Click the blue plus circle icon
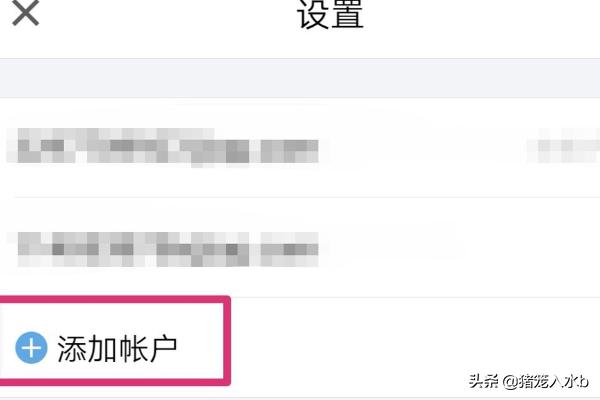The width and height of the screenshot is (600, 400). 31,348
